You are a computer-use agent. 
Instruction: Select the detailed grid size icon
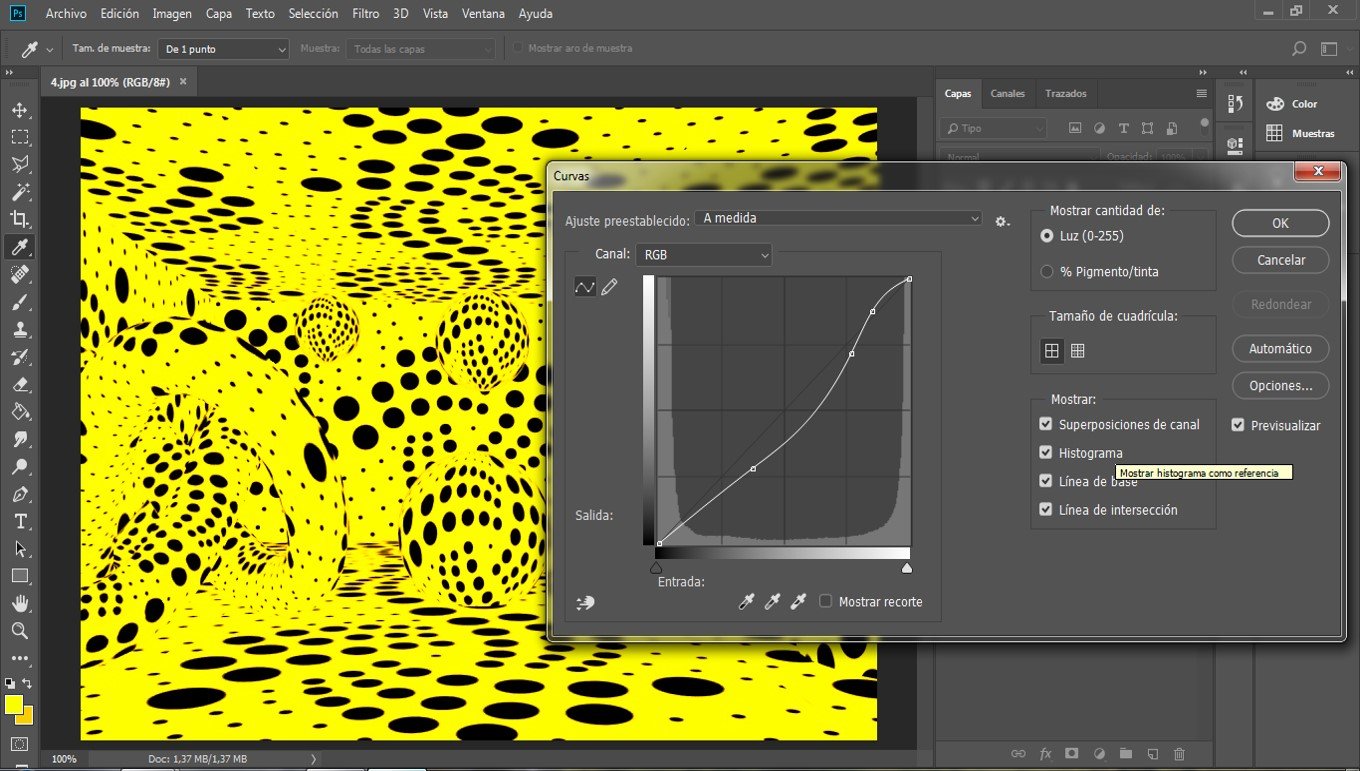[x=1077, y=351]
